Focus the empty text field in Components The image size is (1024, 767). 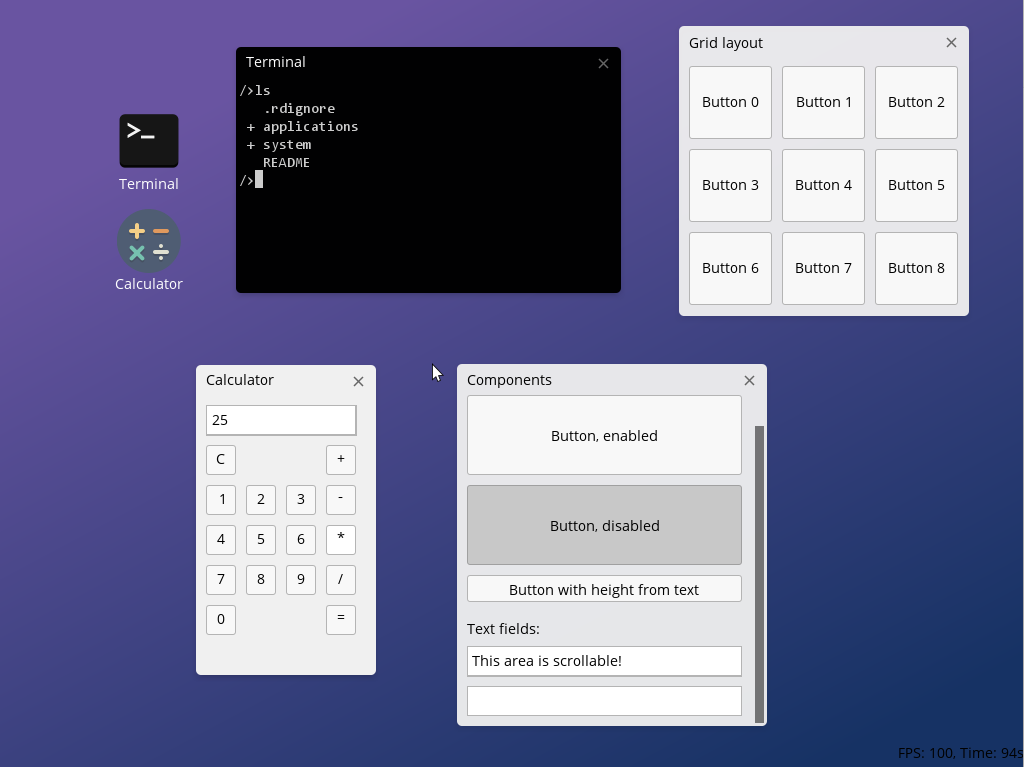click(x=604, y=700)
